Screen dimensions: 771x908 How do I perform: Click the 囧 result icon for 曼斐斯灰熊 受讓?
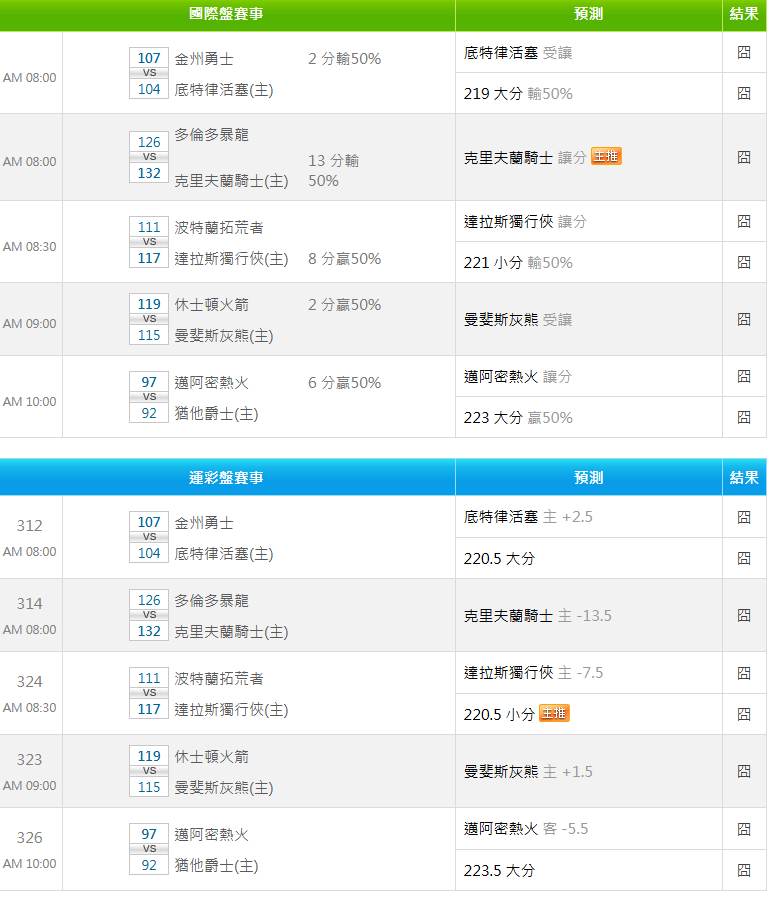pos(744,319)
